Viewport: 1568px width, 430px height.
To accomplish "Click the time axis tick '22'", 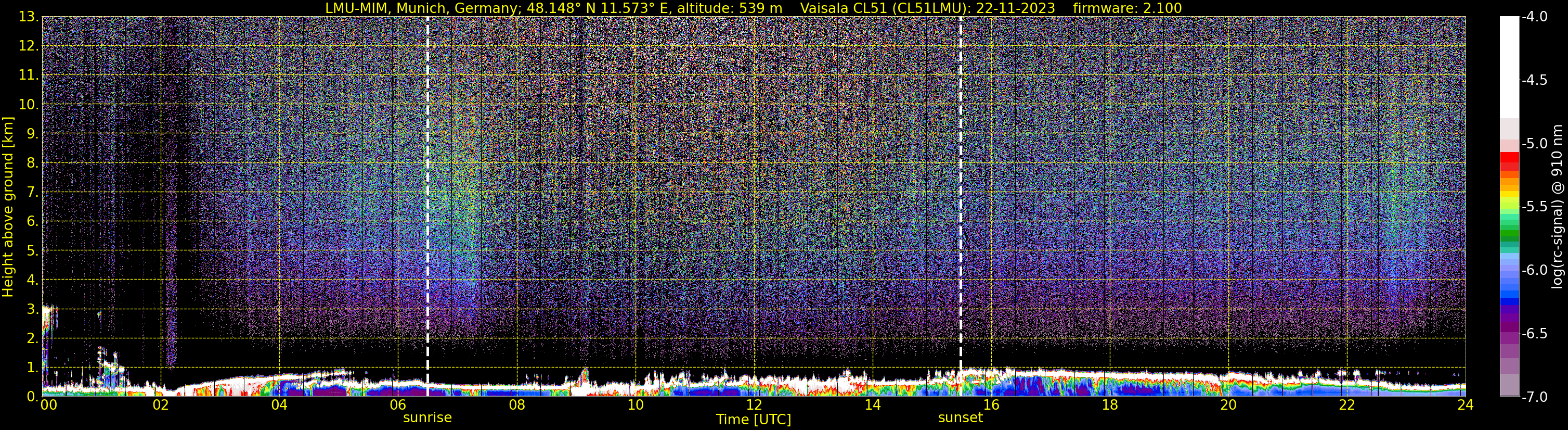I will [1347, 405].
